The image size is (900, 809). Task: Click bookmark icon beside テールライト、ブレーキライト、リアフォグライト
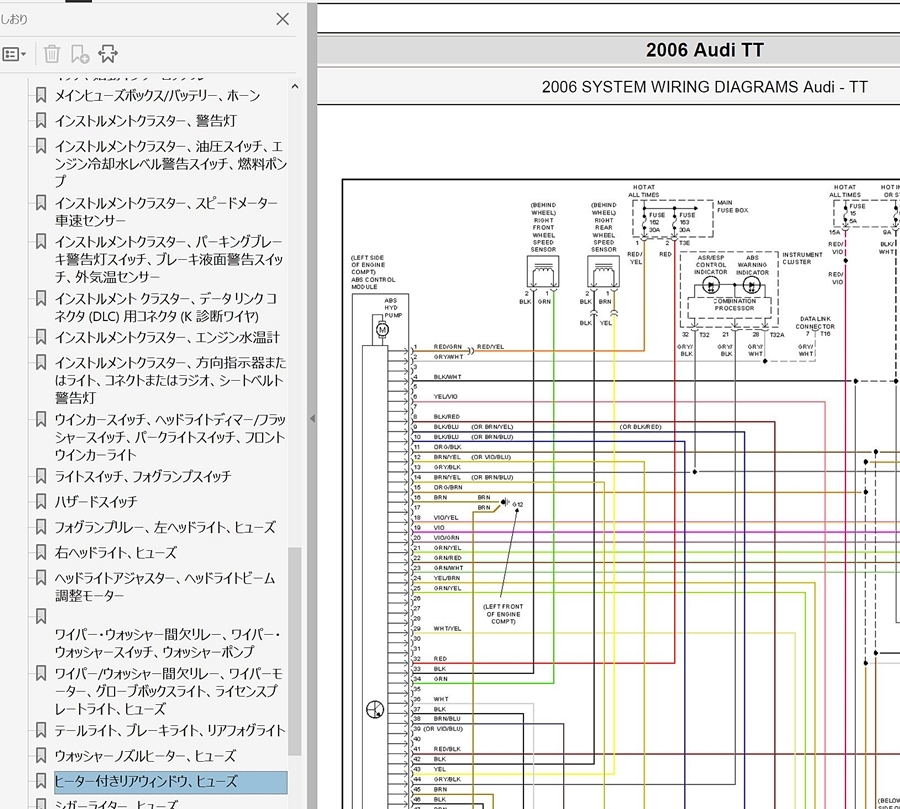pos(41,730)
